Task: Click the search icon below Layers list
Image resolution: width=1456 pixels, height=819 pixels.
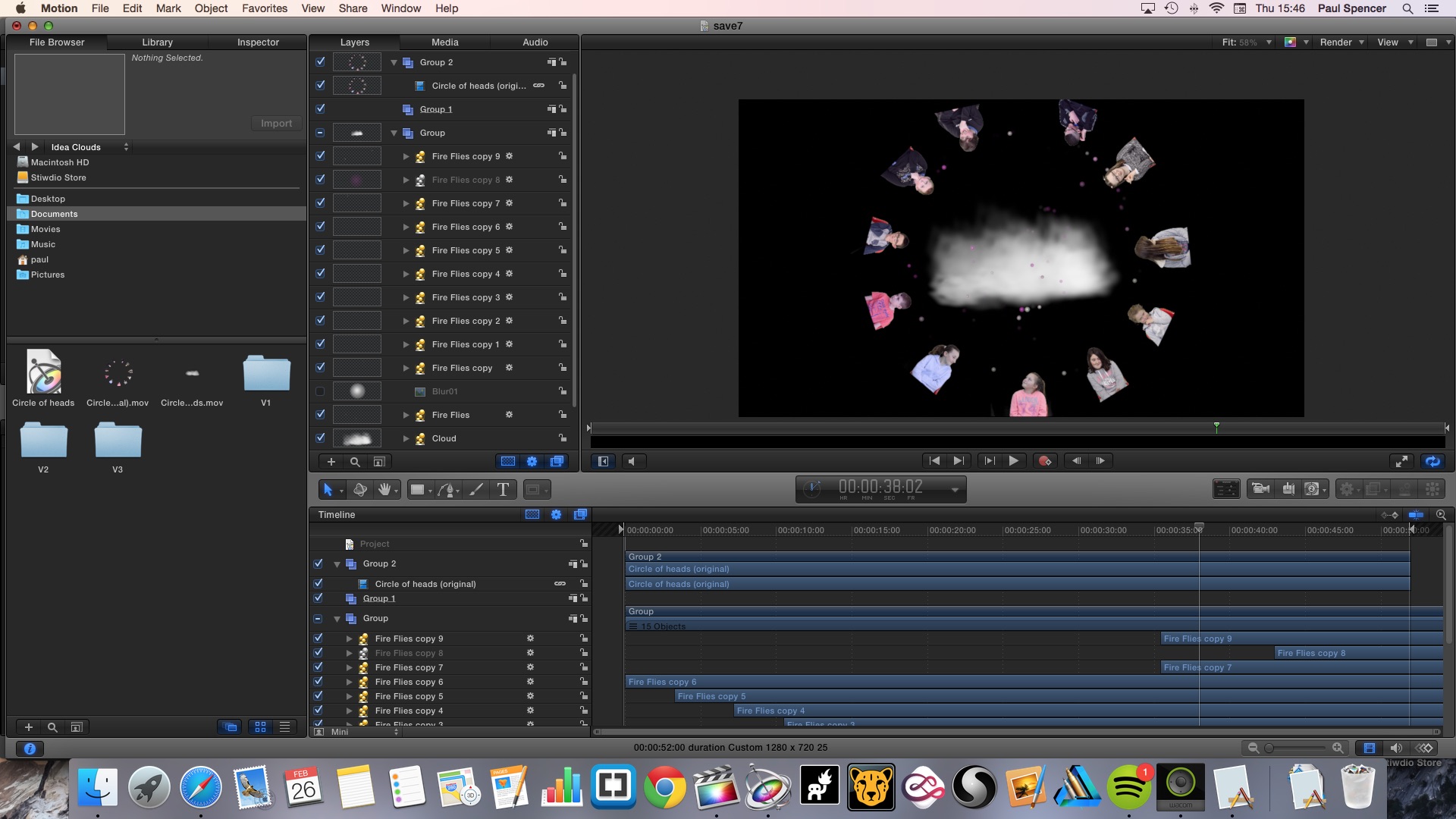Action: pos(355,462)
